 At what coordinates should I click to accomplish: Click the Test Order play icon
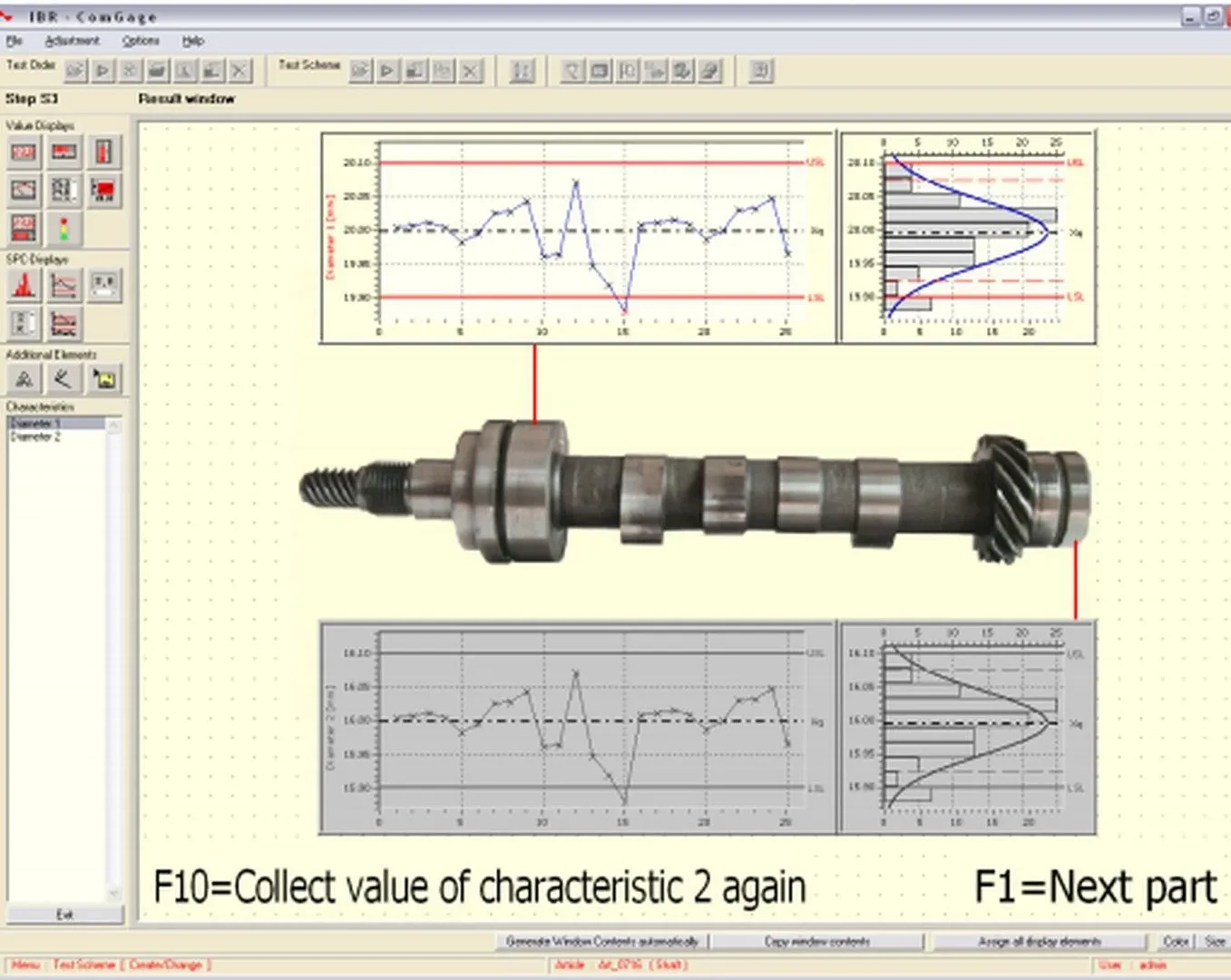pos(103,71)
